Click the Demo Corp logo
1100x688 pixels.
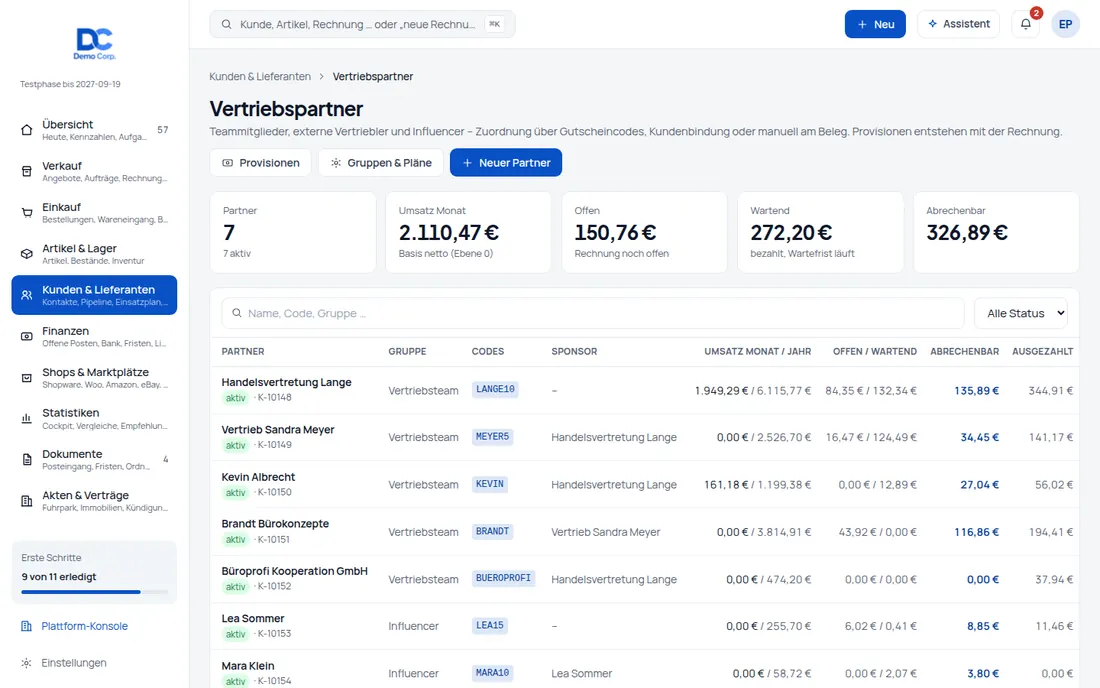point(95,43)
